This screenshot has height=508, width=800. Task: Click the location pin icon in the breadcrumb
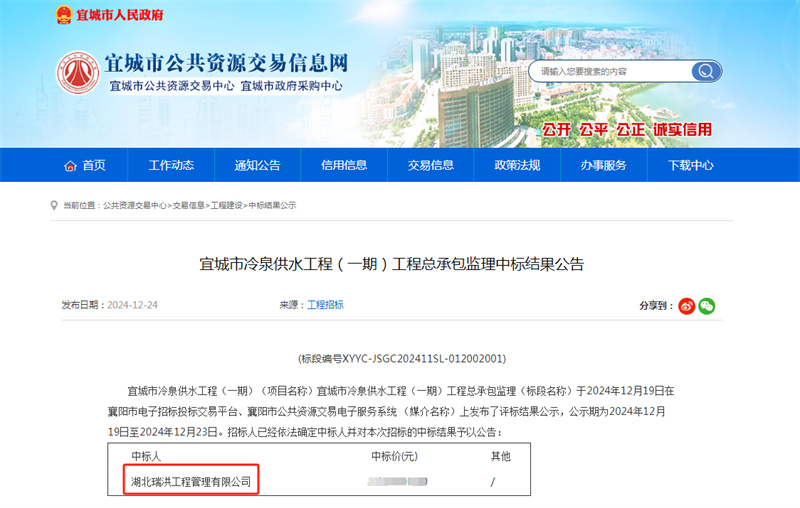point(54,206)
